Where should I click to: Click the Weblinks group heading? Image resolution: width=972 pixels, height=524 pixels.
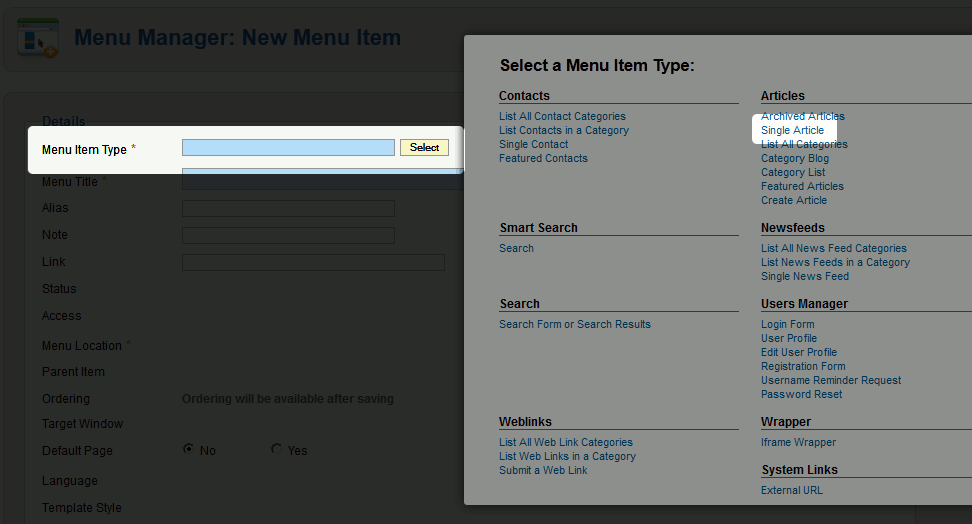click(x=525, y=422)
